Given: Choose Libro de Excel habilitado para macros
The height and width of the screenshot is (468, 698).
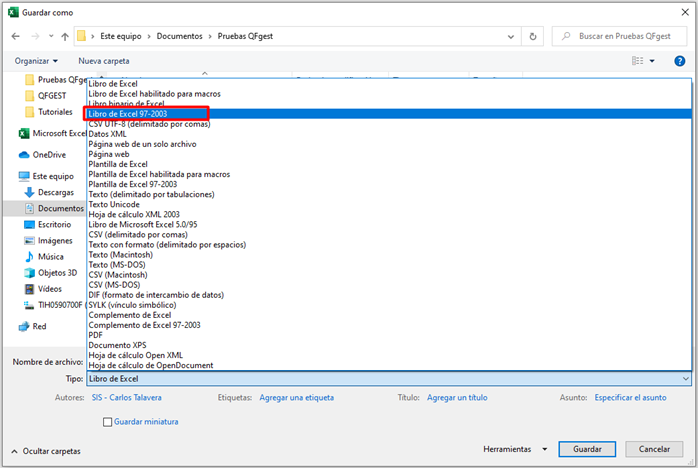Looking at the screenshot, I should point(389,94).
